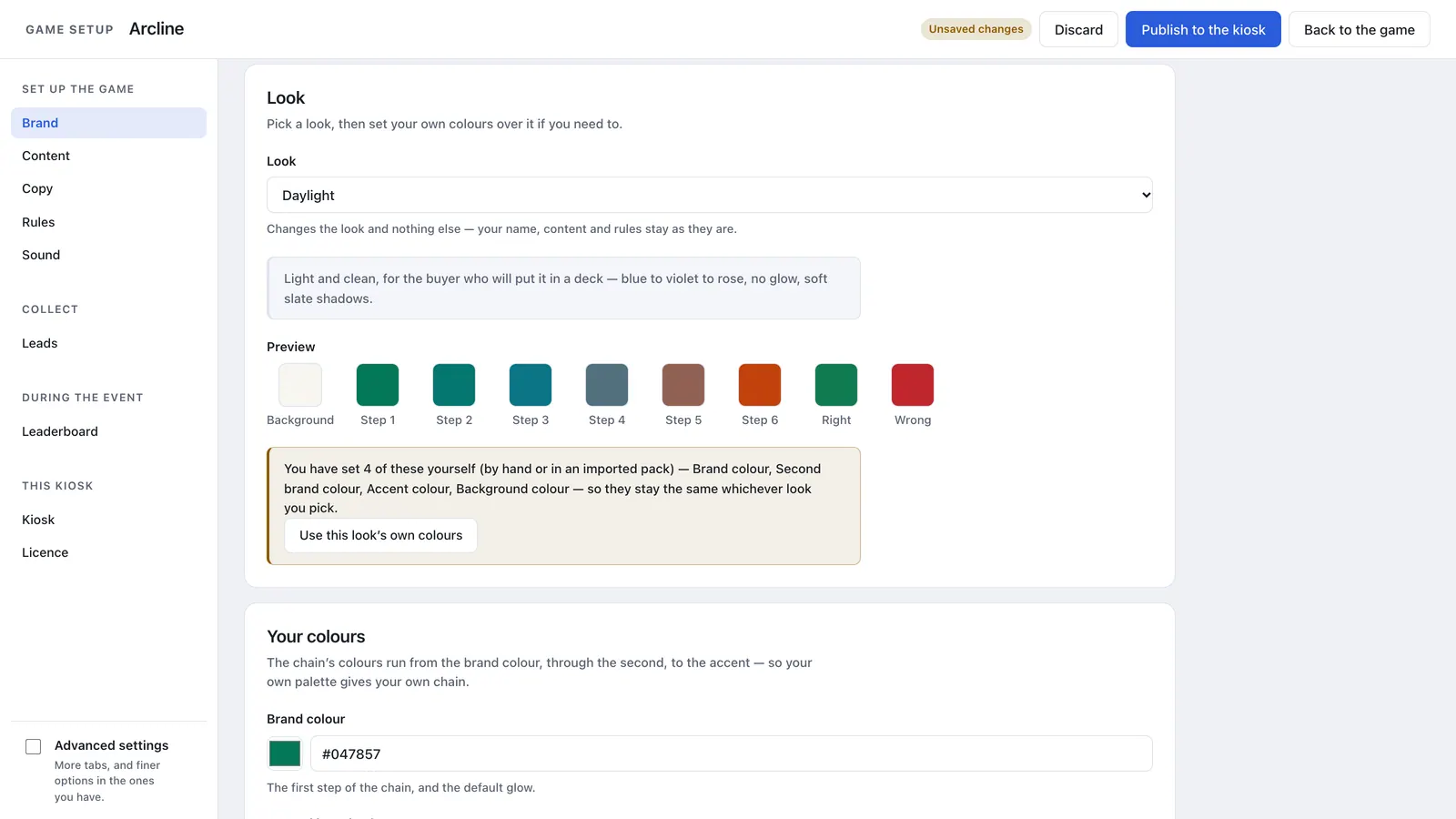Image resolution: width=1456 pixels, height=819 pixels.
Task: Click the Brand colour hex input field
Action: 732,753
